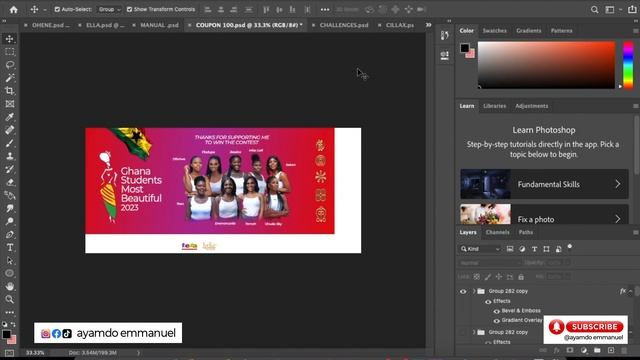Click Create new layer icon
Screen dimensions: 640x360
611,350
